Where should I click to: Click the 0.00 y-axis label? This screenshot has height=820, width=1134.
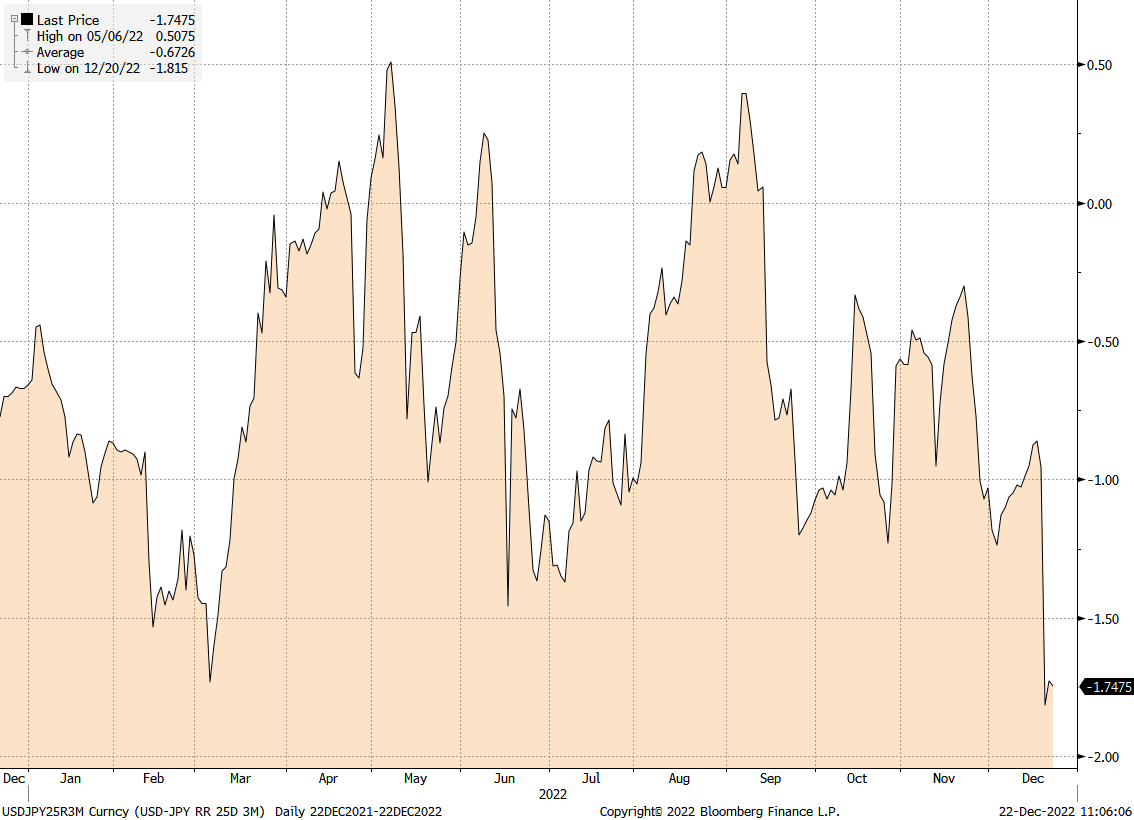point(1099,204)
